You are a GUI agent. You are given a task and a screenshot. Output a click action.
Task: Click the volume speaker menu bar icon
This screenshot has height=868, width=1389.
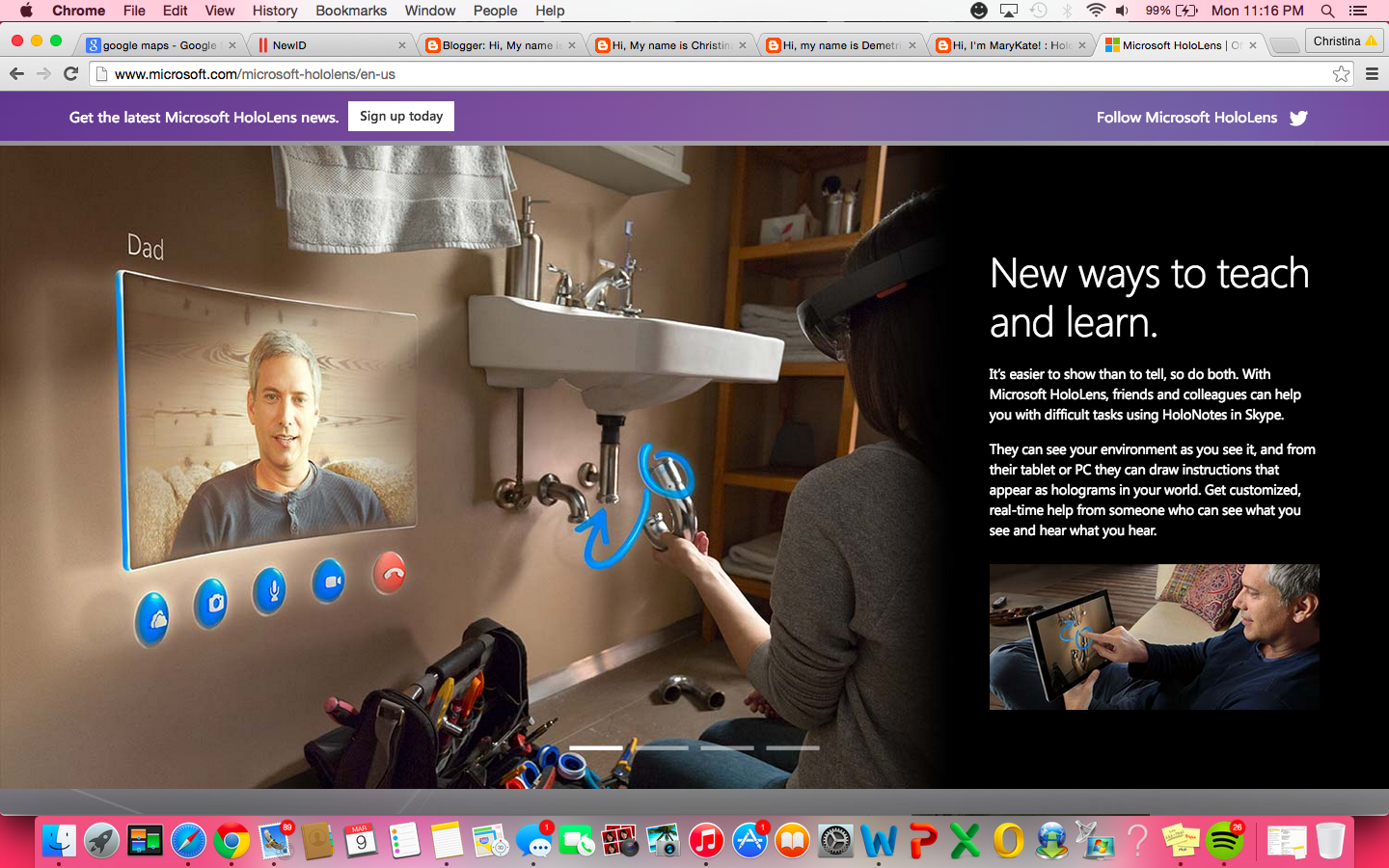[x=1122, y=11]
